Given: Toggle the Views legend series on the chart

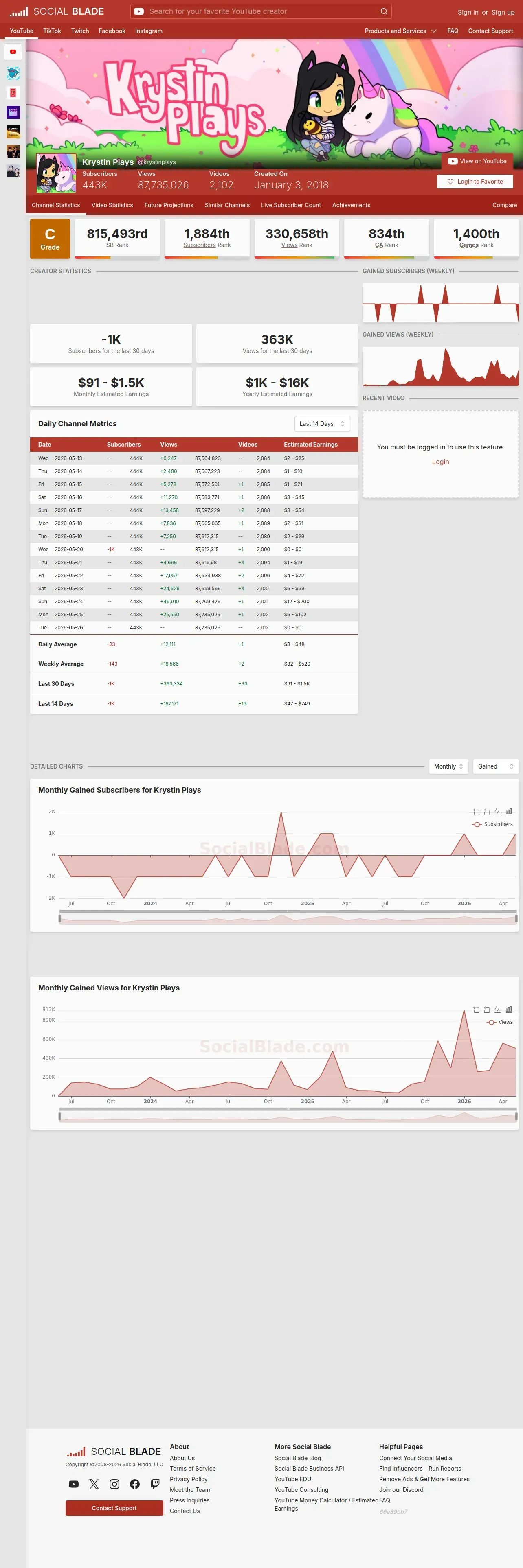Looking at the screenshot, I should pyautogui.click(x=500, y=1022).
